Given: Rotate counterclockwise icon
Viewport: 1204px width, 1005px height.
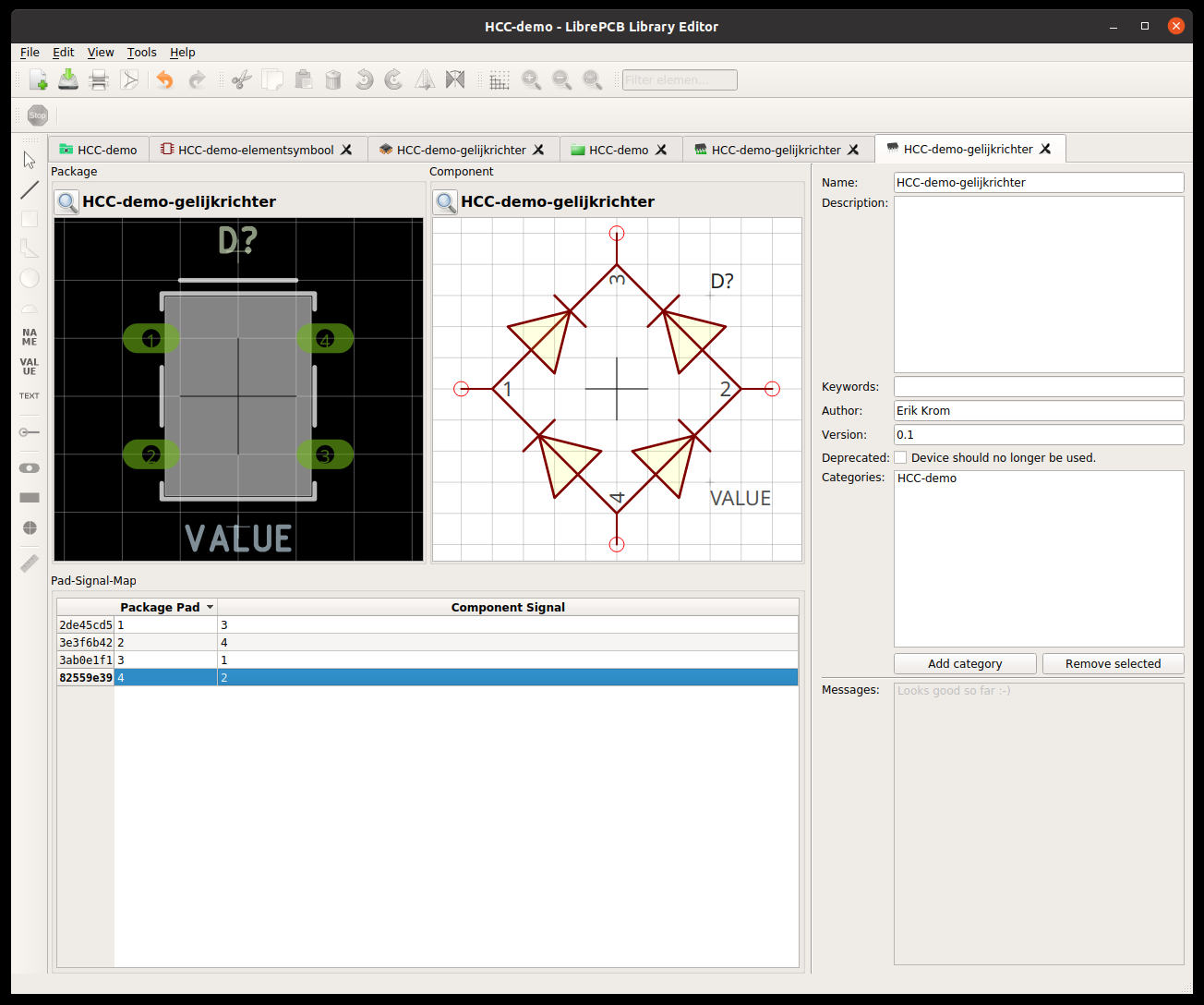Looking at the screenshot, I should coord(364,79).
